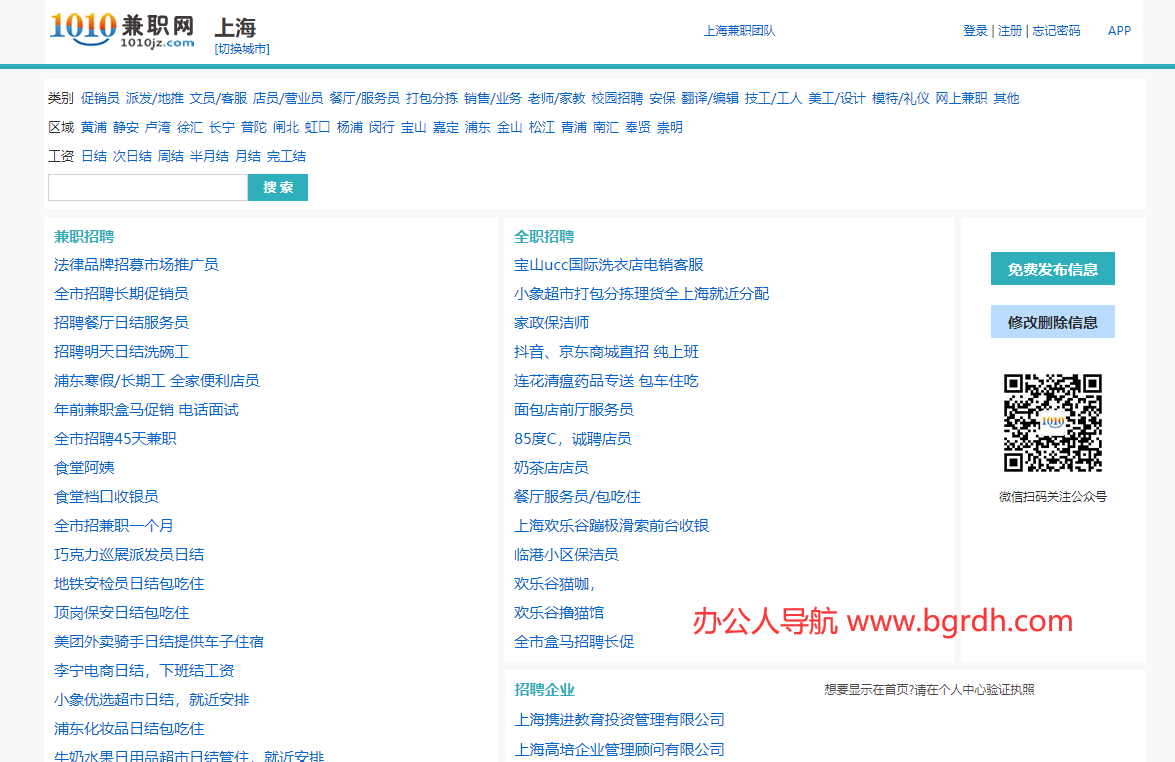Screen dimensions: 1175x762
Task: Open the APP link in header
Action: click(x=1119, y=31)
